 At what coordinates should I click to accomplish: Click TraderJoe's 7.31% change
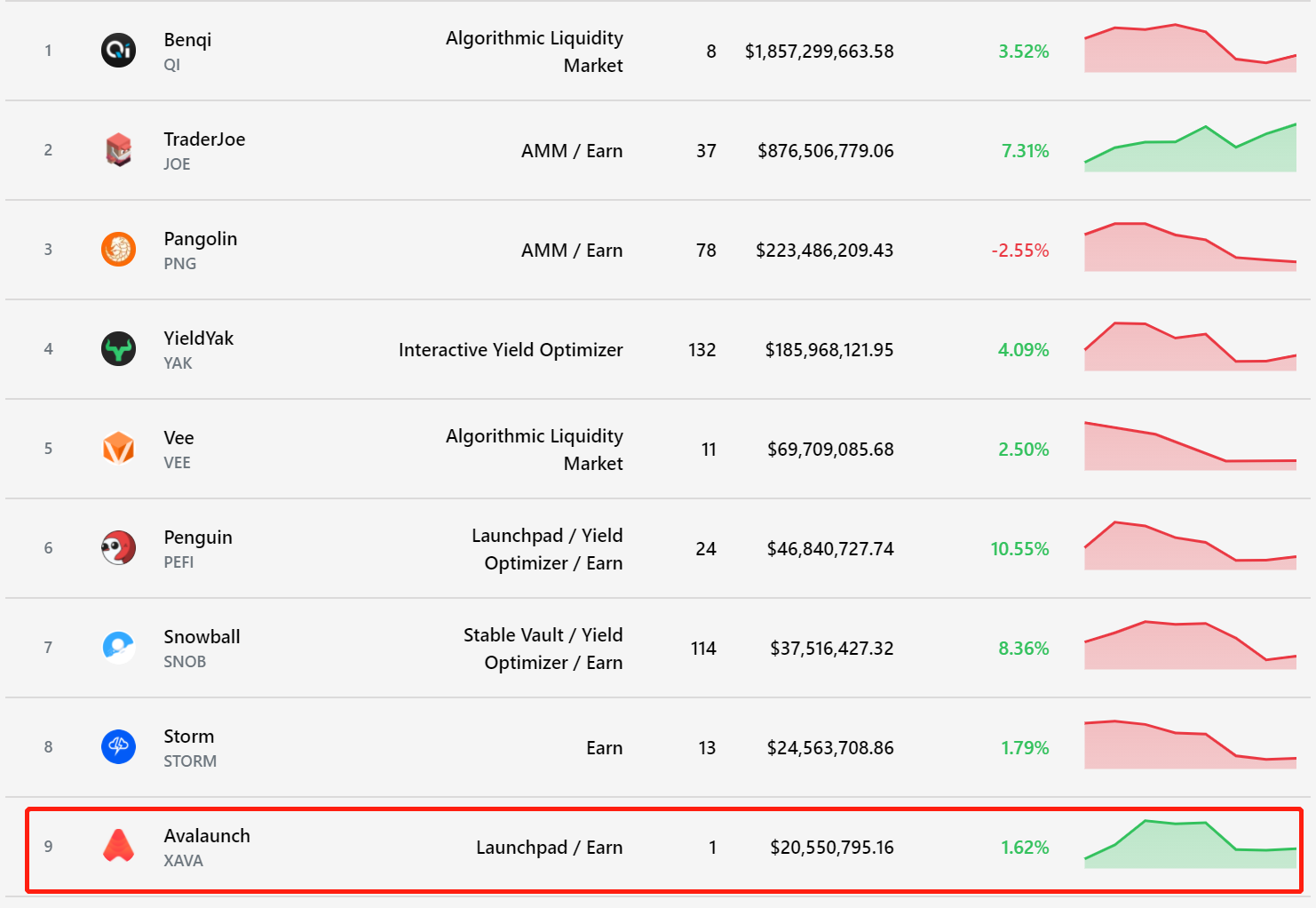pos(1026,151)
